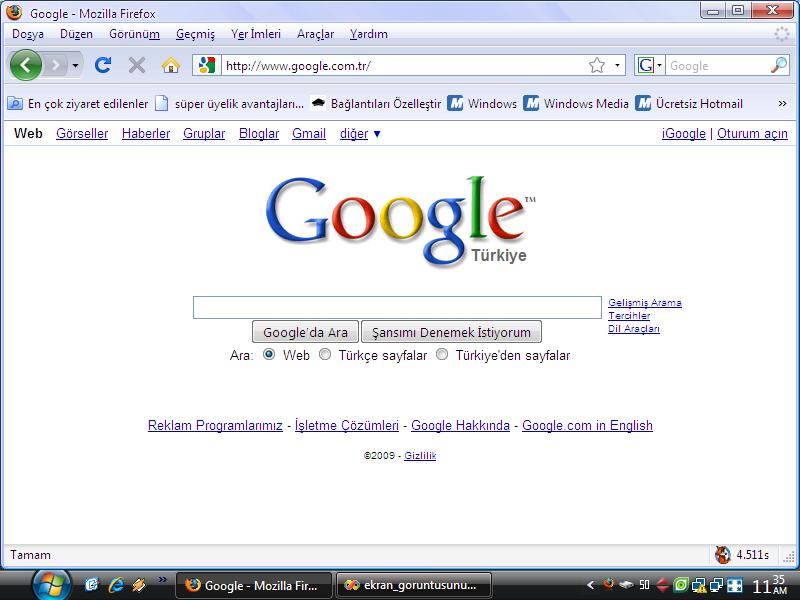Screen dimensions: 800x600
Task: Open the Google.com in English link
Action: click(x=587, y=426)
